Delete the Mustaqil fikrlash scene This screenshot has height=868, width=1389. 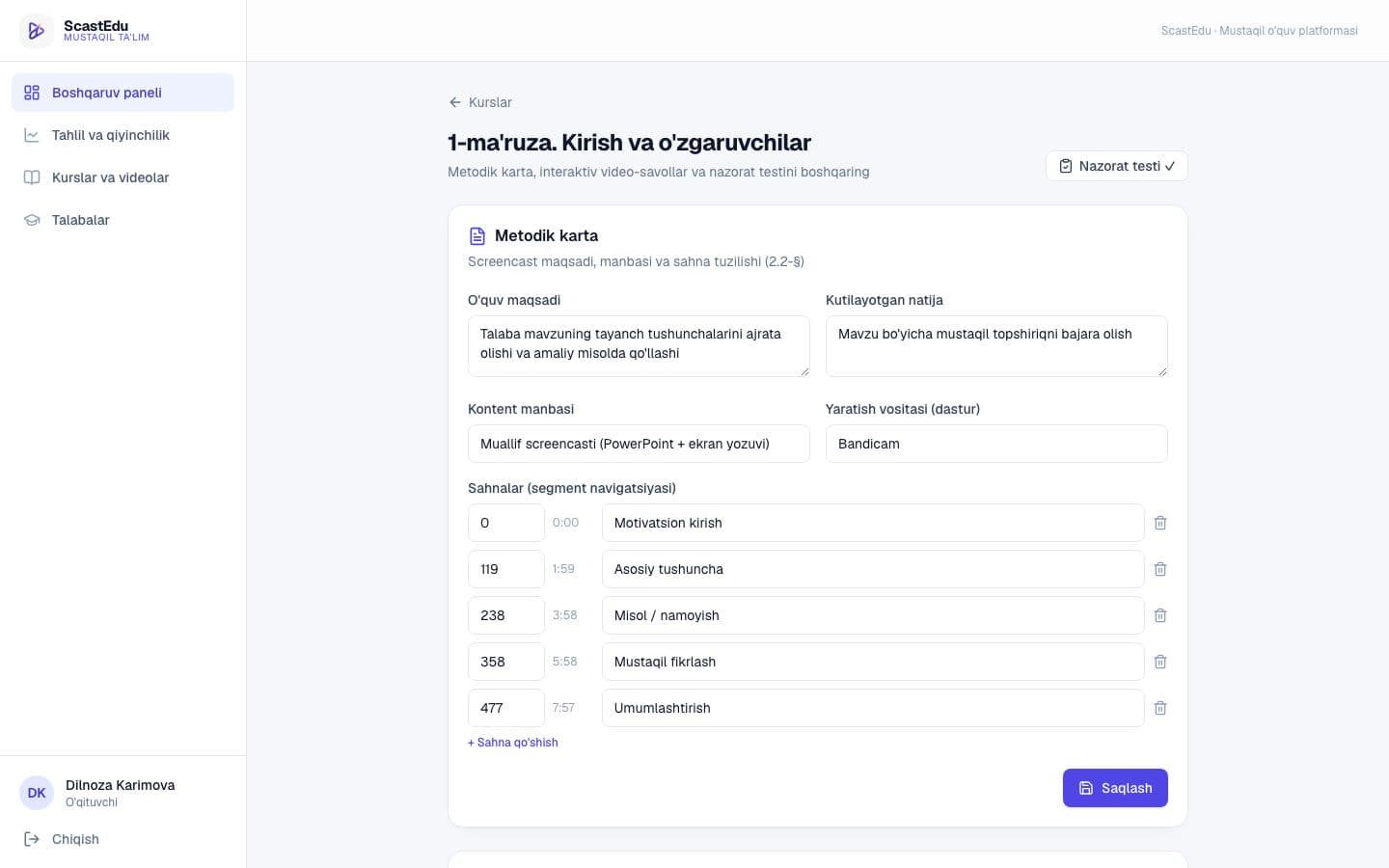[1160, 662]
